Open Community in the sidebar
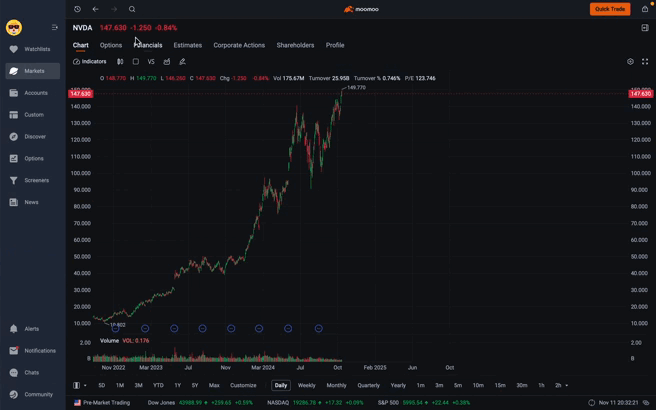Image resolution: width=656 pixels, height=410 pixels. 33,394
